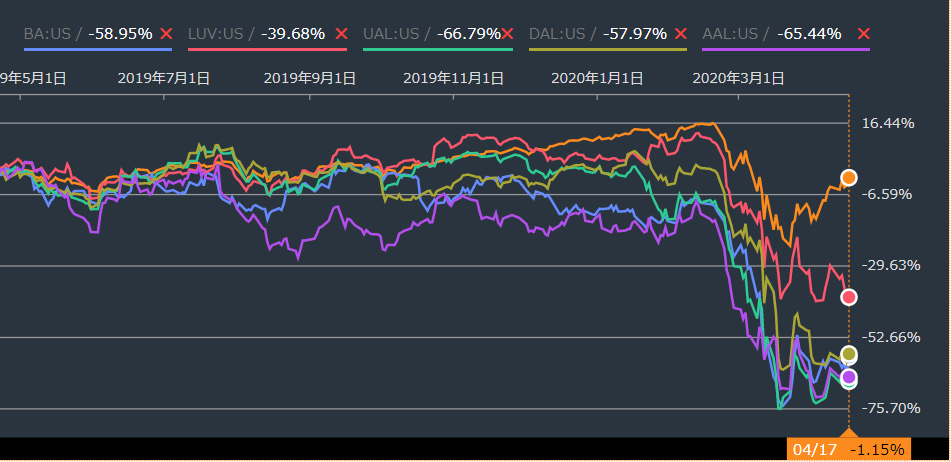
Task: Click the purple AAL:US legend color line
Action: pyautogui.click(x=786, y=50)
